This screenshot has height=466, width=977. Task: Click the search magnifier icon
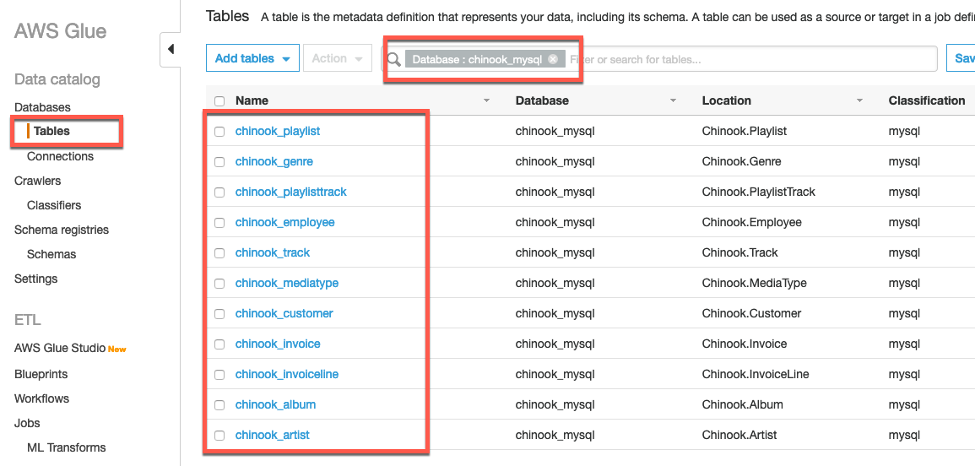click(x=395, y=59)
